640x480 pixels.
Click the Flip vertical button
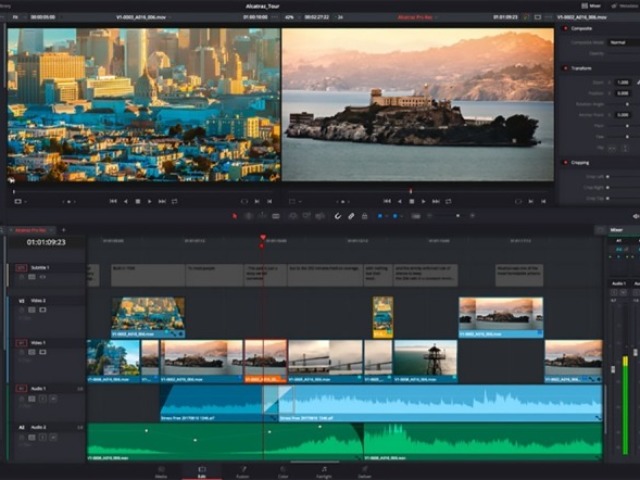pos(625,149)
